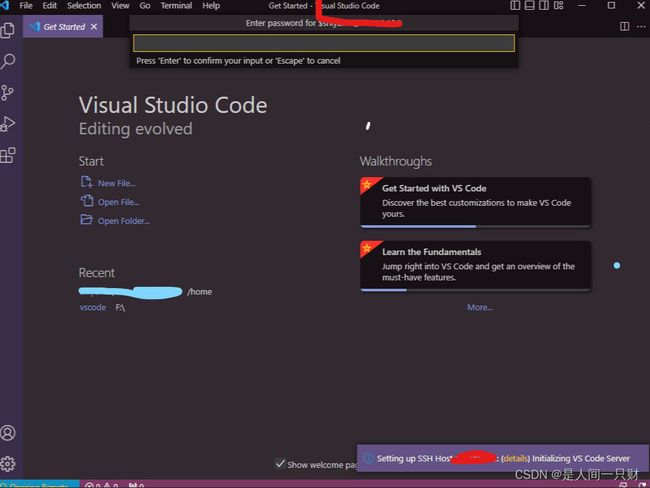Open the Edit menu
This screenshot has width=650, height=488.
point(49,5)
